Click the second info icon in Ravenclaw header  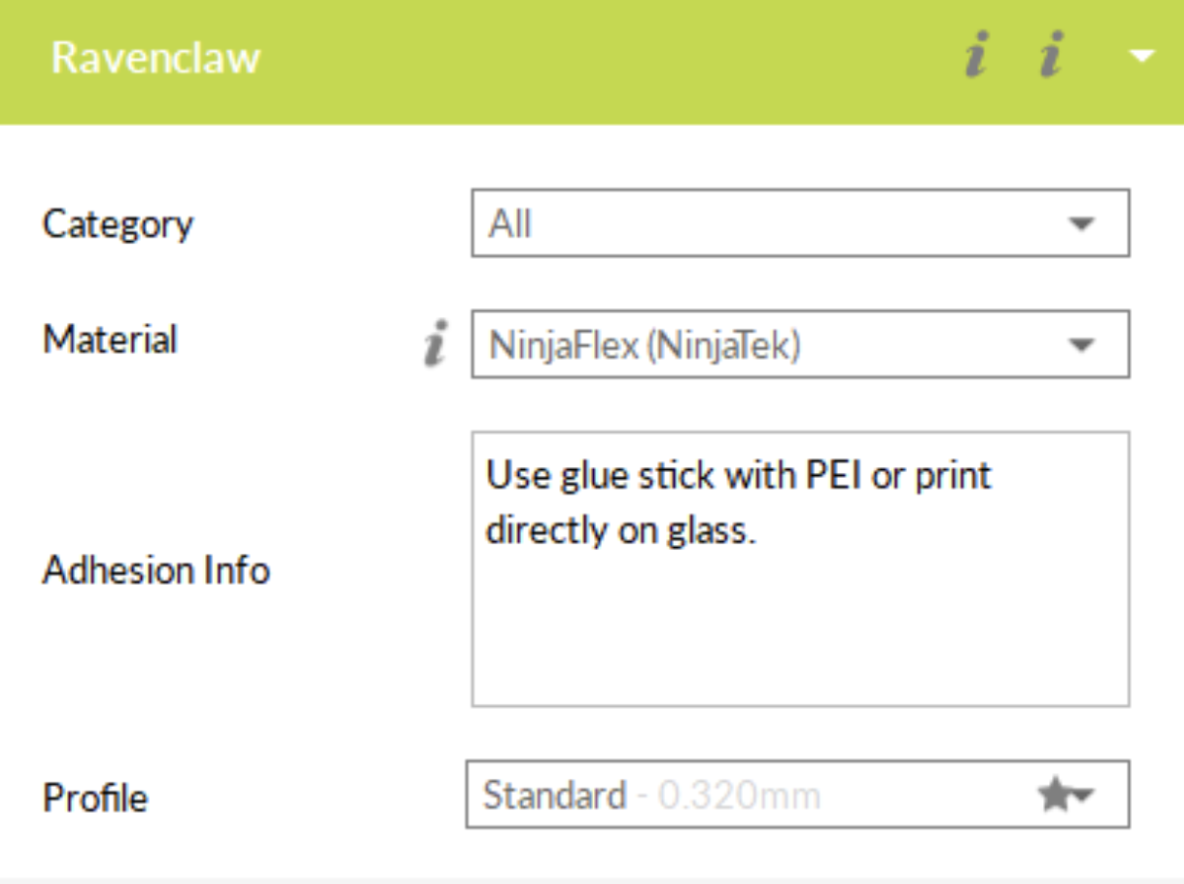pyautogui.click(x=1049, y=57)
